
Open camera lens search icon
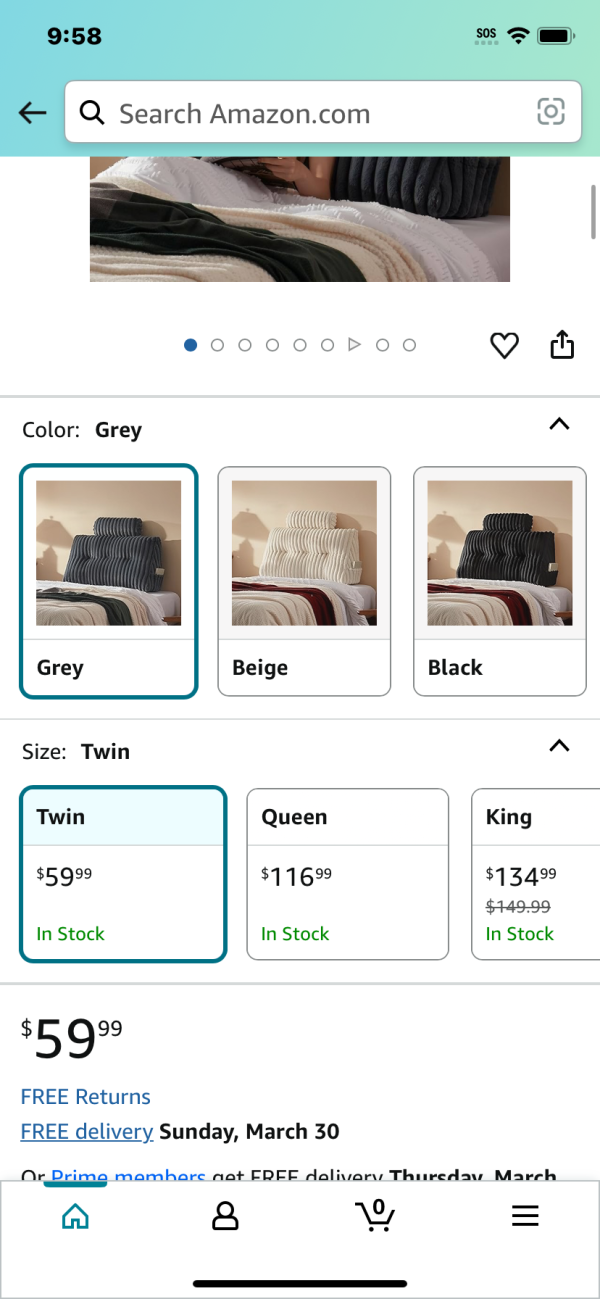(551, 112)
